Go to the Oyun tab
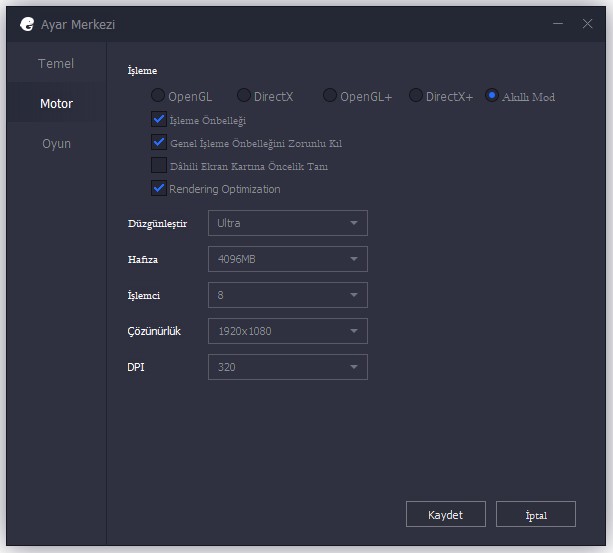Image resolution: width=613 pixels, height=553 pixels. 56,144
